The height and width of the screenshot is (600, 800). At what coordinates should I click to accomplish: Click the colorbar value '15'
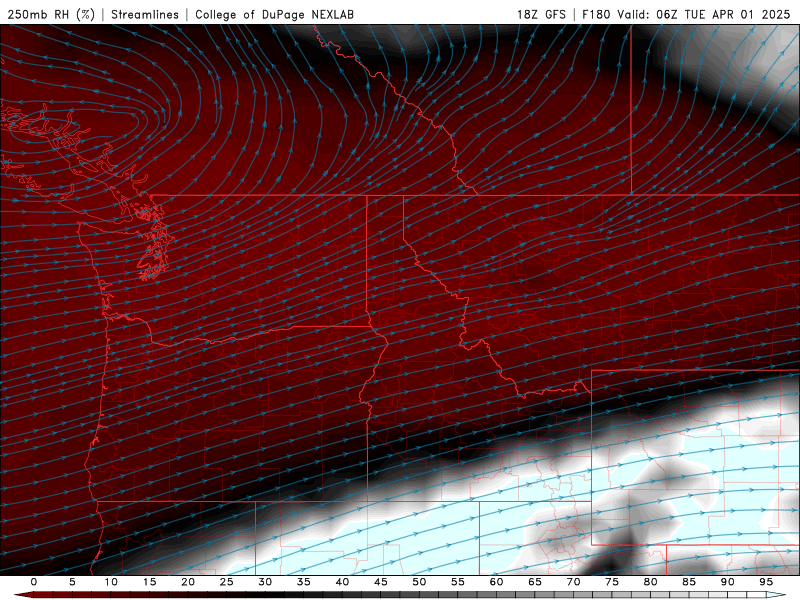[149, 582]
